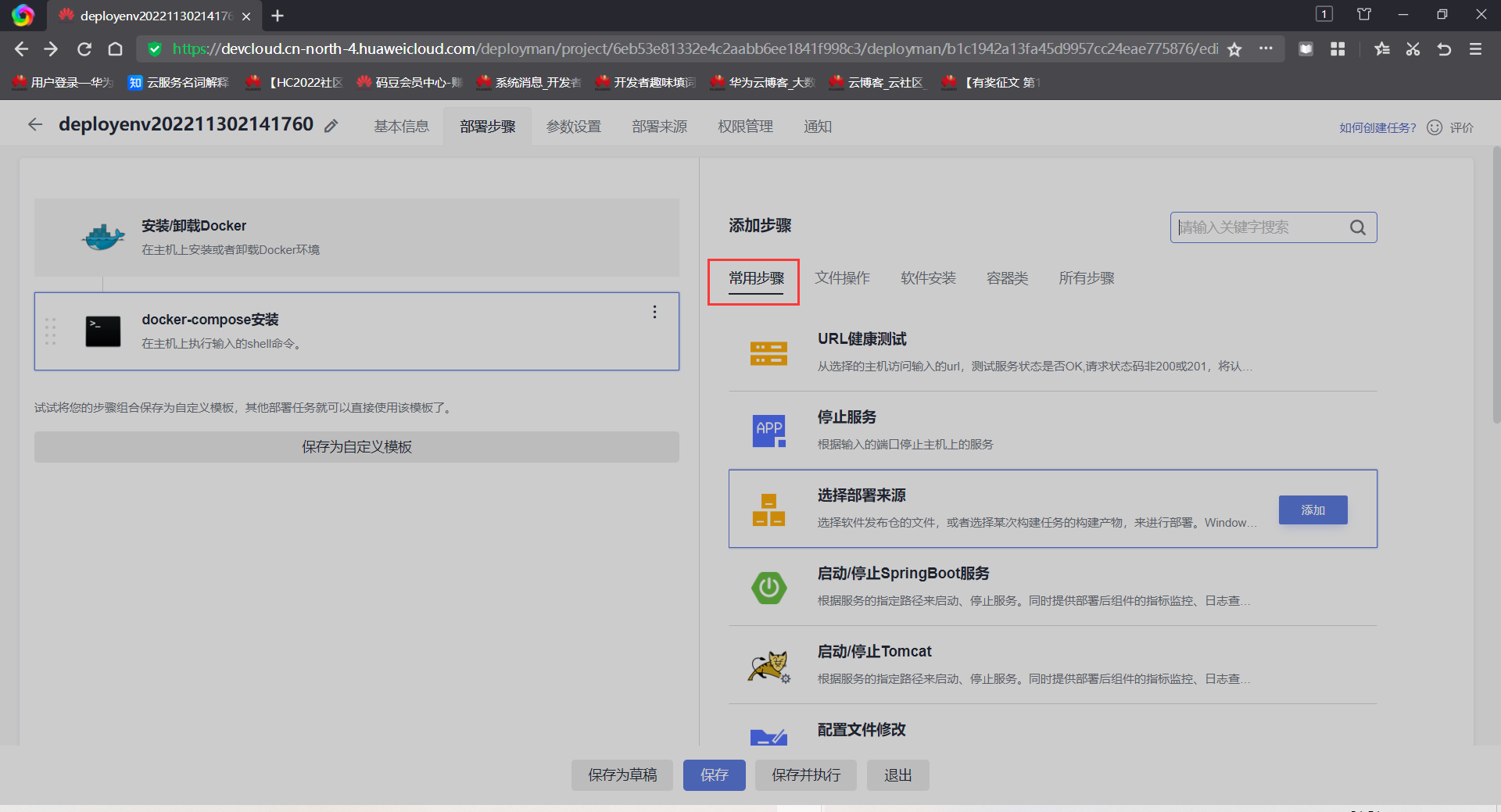Select the 安装/卸载Docker step card
1501x812 pixels.
[356, 238]
